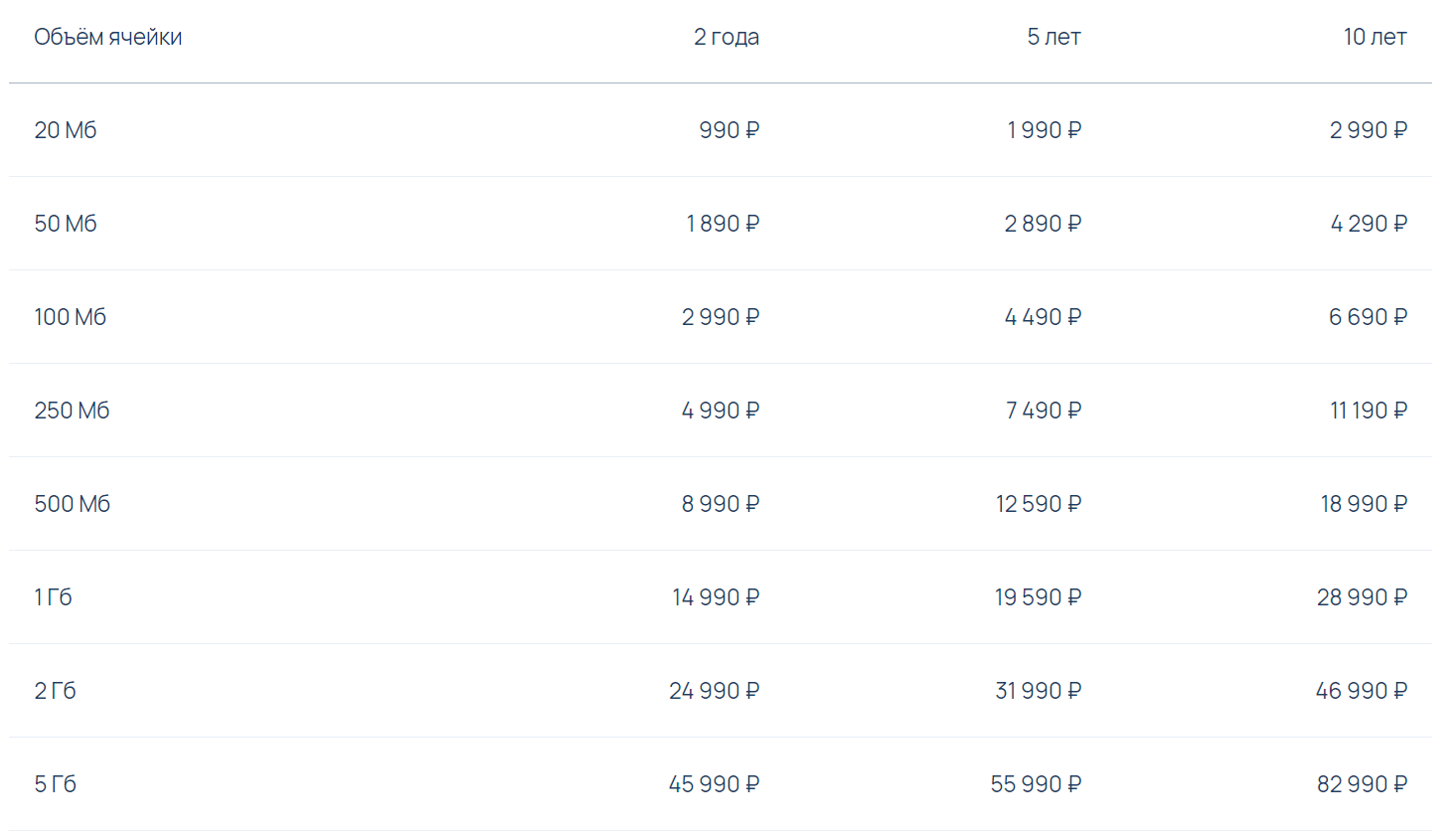Click the 2 года column header

[x=726, y=37]
